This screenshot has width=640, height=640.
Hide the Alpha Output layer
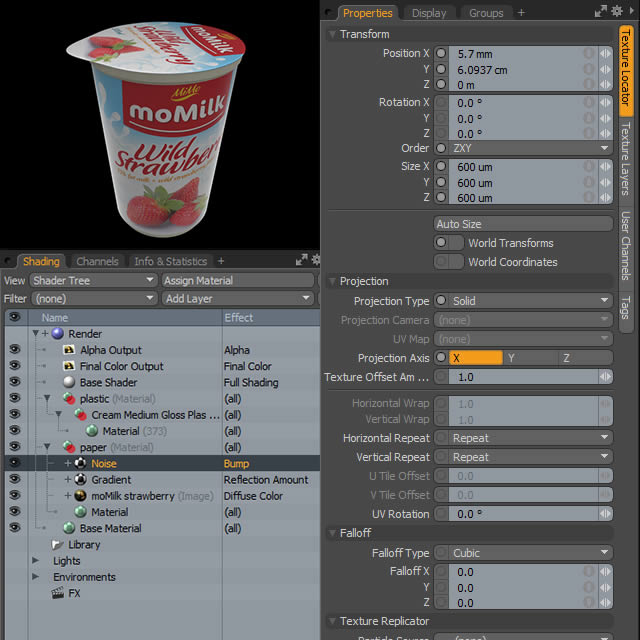(15, 349)
